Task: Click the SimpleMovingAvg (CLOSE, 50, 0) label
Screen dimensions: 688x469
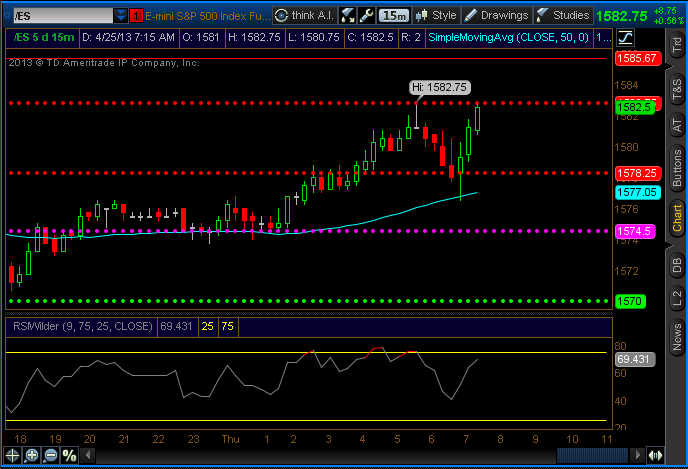Action: pyautogui.click(x=508, y=38)
